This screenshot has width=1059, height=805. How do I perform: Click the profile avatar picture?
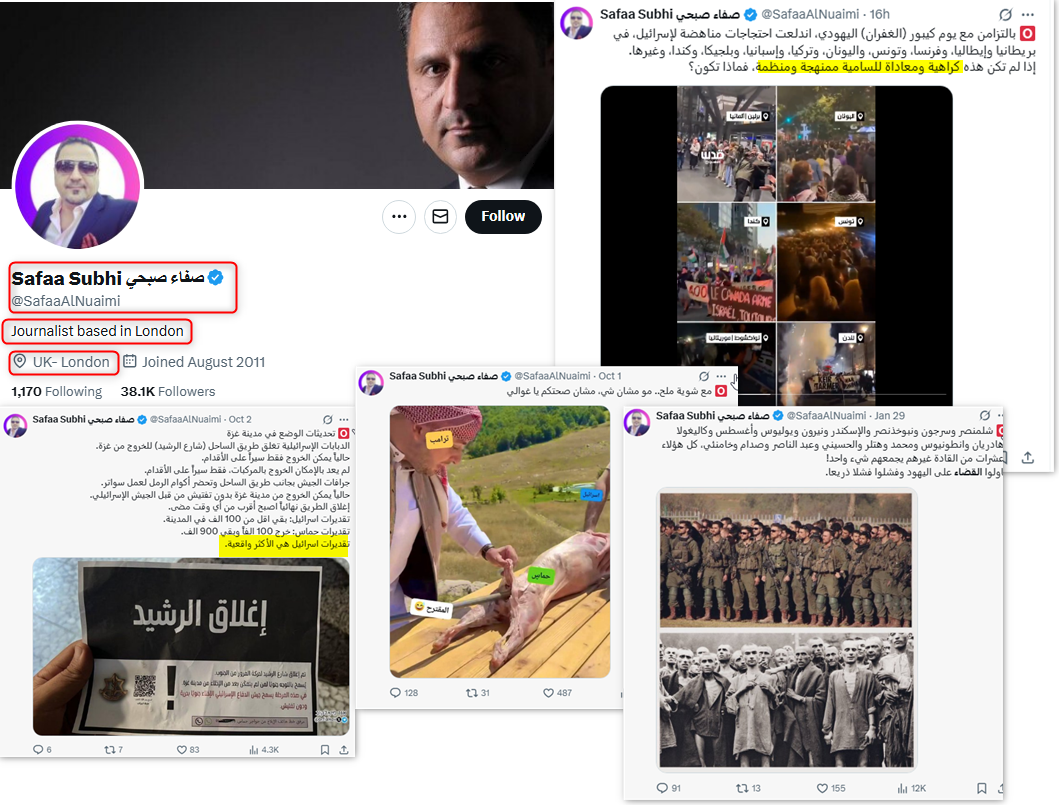(78, 186)
